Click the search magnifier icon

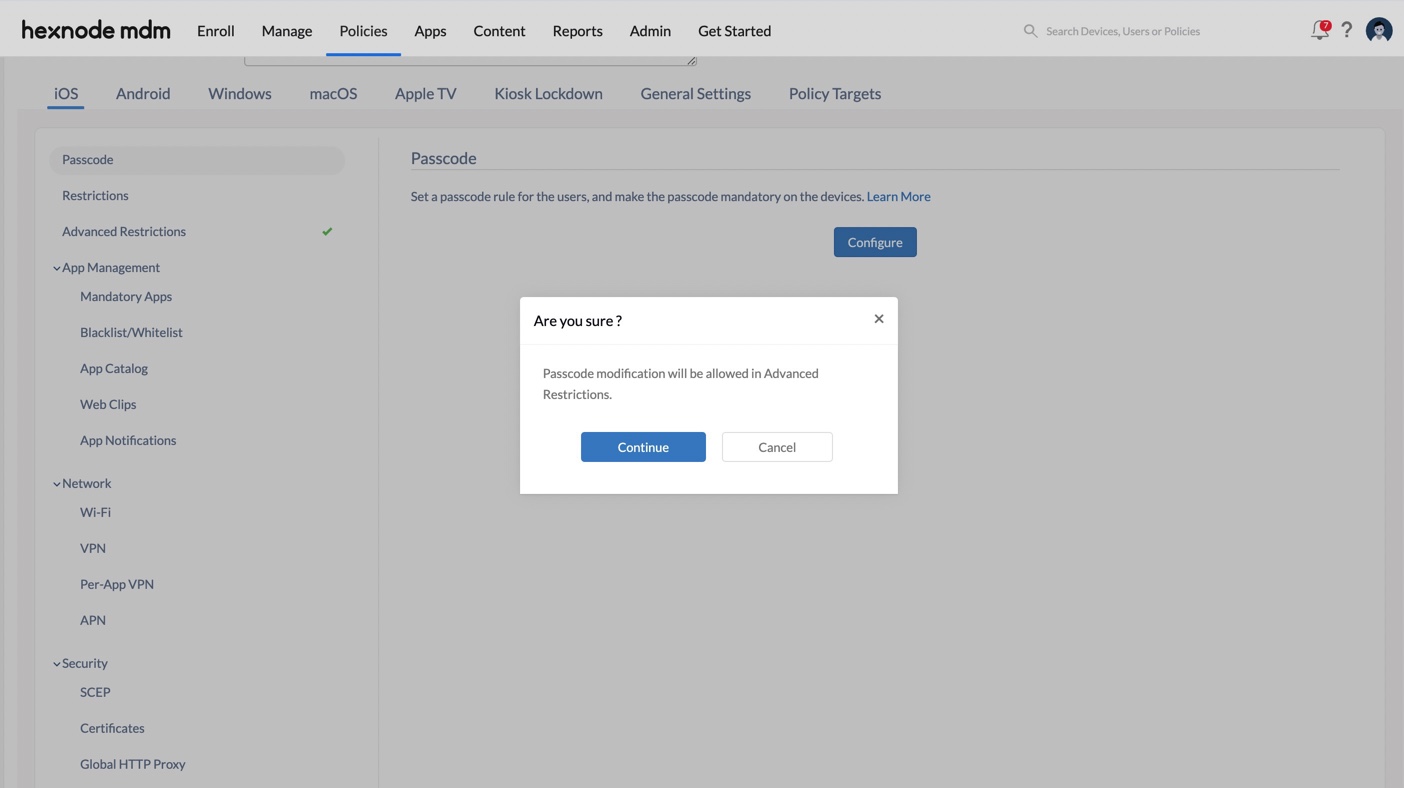click(1030, 31)
